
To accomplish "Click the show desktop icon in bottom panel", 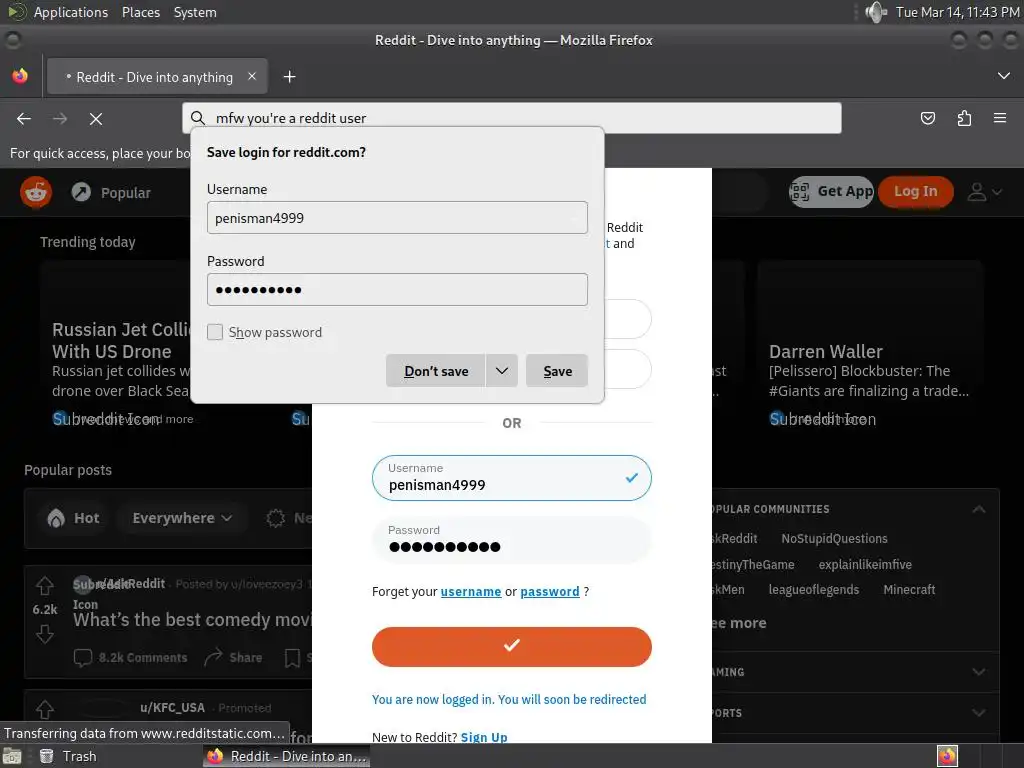I will (x=11, y=756).
